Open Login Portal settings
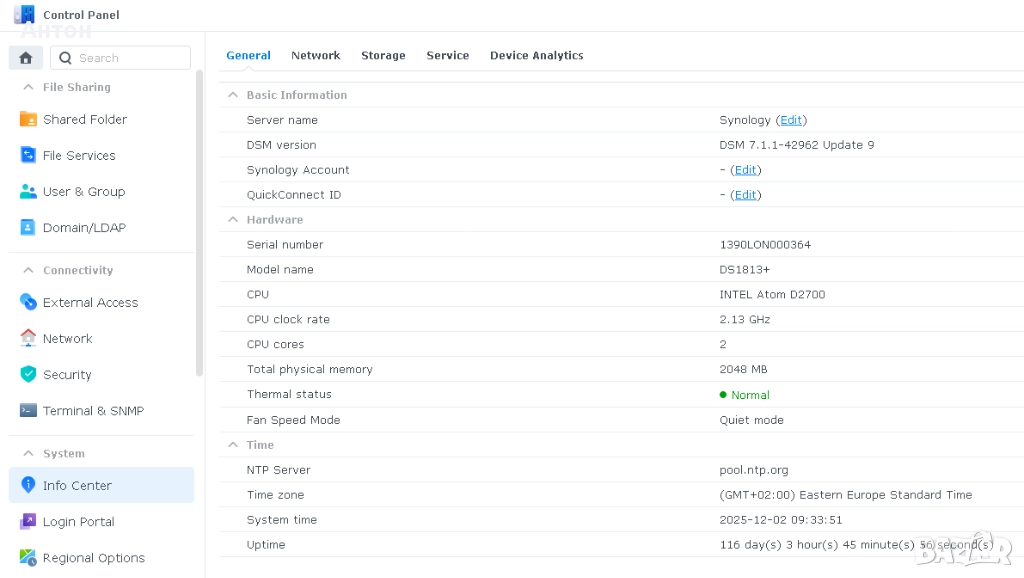 (x=78, y=521)
